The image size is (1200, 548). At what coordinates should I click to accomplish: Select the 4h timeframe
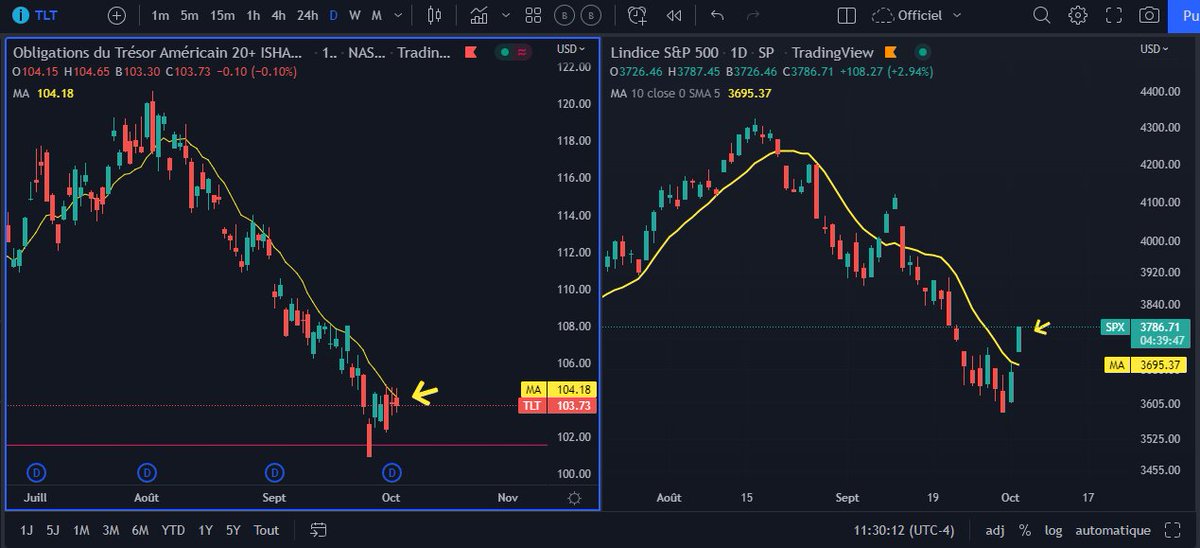coord(279,15)
